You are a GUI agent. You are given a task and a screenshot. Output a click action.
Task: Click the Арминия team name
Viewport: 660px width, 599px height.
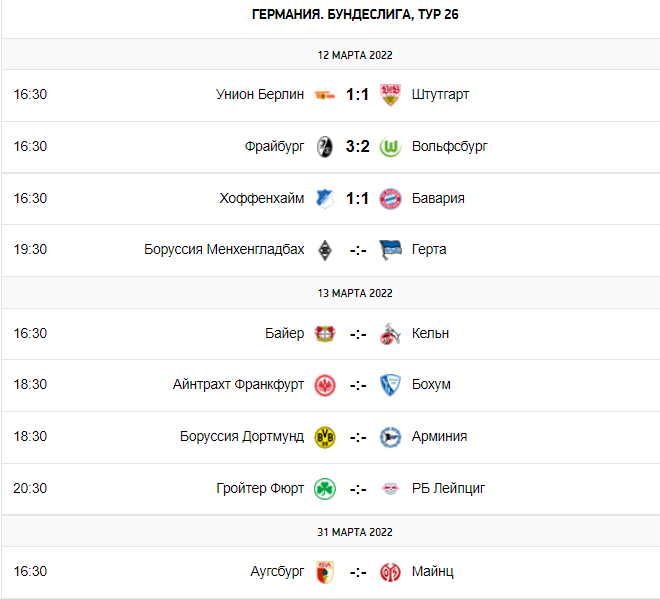439,437
